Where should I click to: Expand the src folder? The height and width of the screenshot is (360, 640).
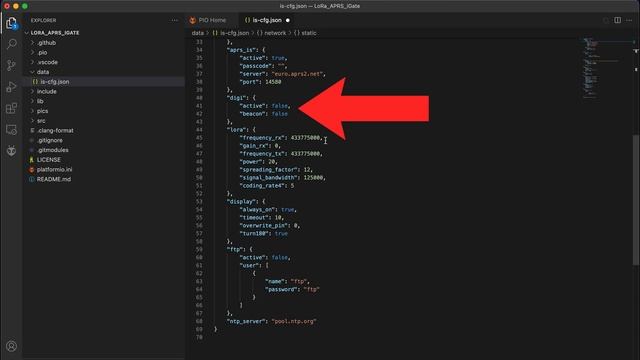point(41,121)
